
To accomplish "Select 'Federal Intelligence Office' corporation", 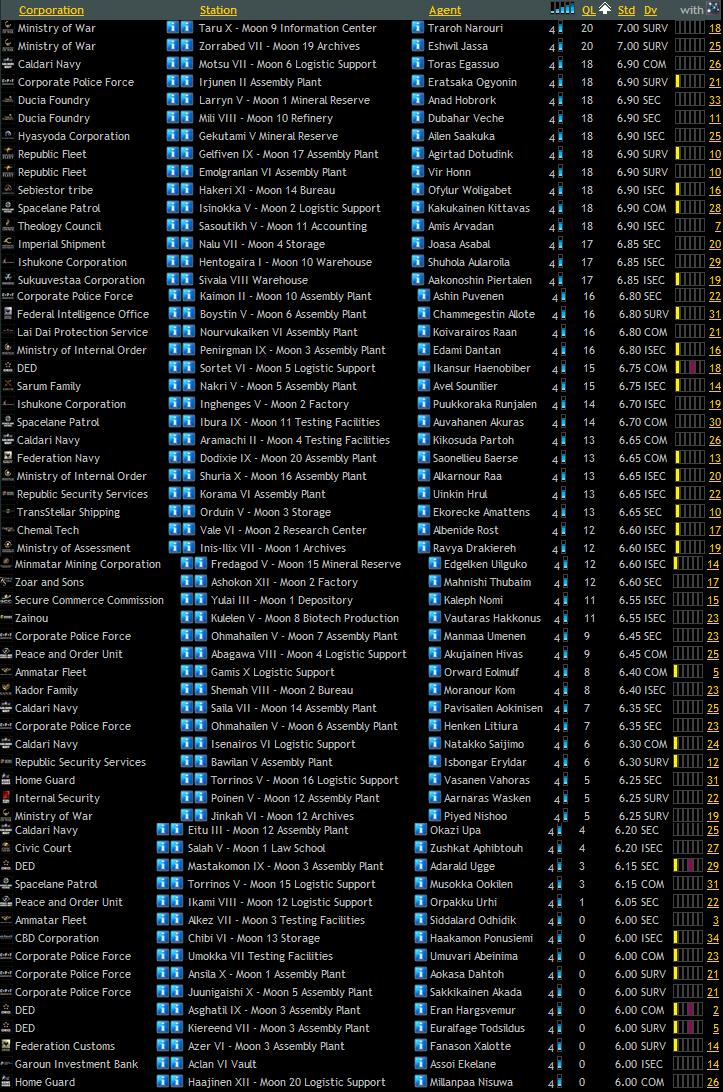I will click(x=83, y=314).
